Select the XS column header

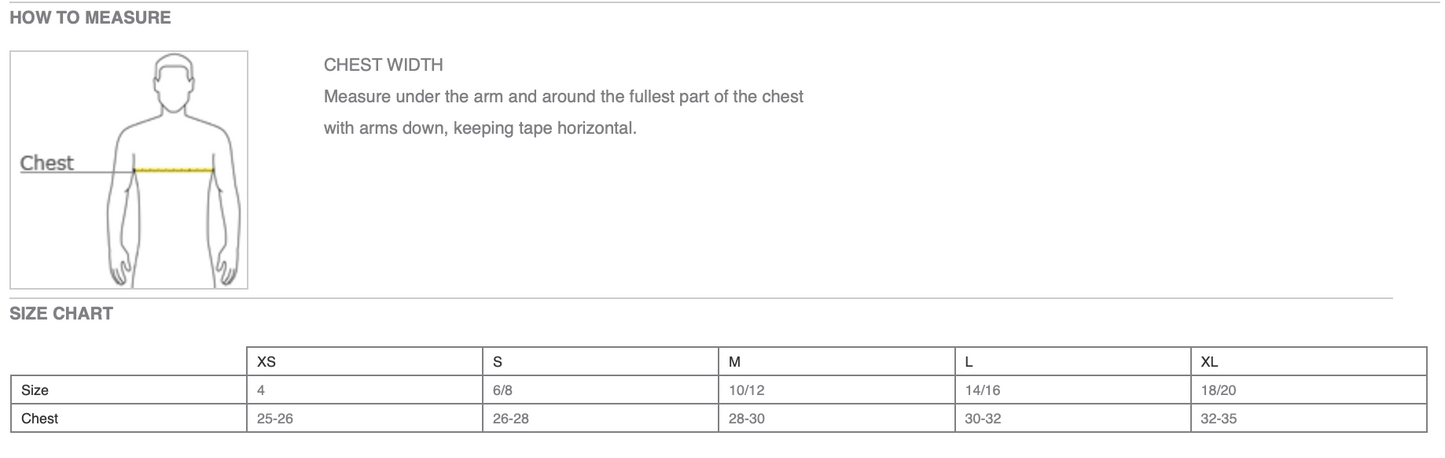coord(267,361)
